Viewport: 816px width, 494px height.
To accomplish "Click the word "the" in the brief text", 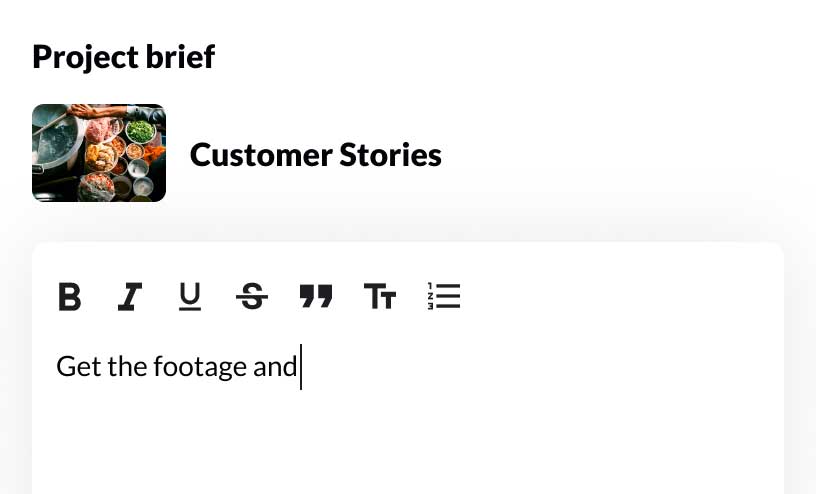I will pos(127,367).
